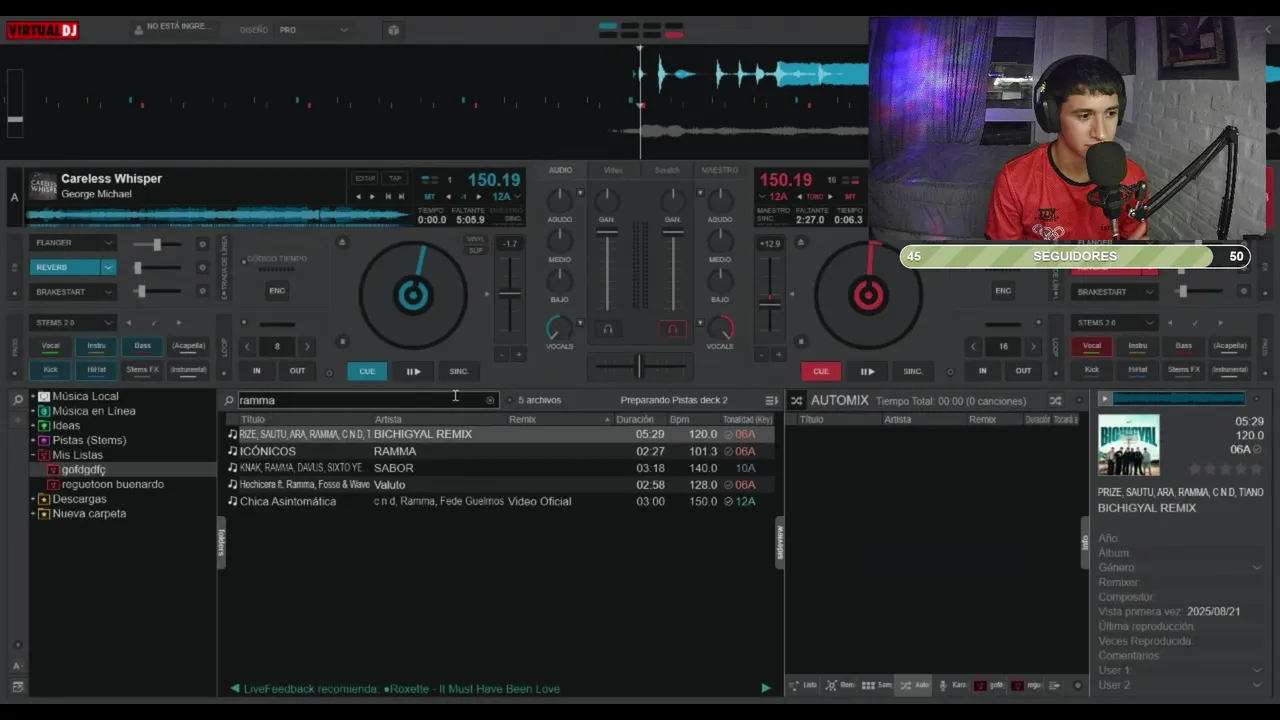Click the red headphone cue icon for right deck
This screenshot has height=720, width=1280.
tap(672, 329)
